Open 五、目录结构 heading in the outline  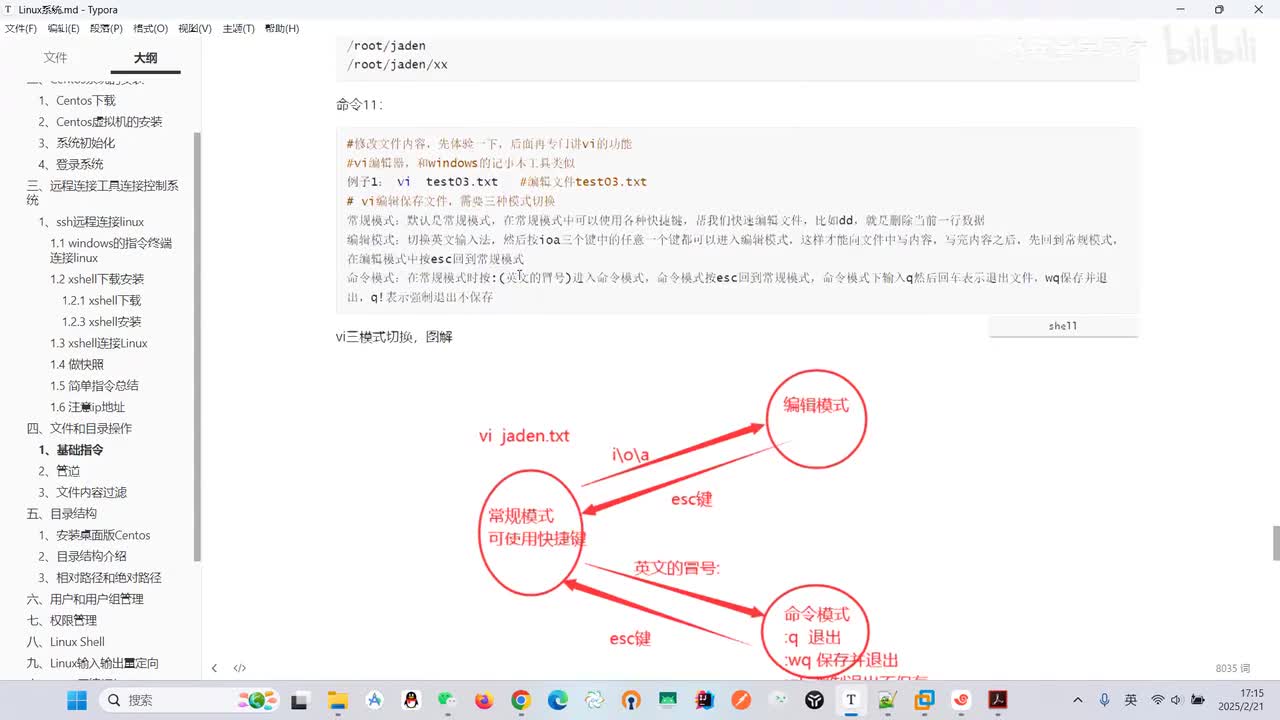coord(61,513)
